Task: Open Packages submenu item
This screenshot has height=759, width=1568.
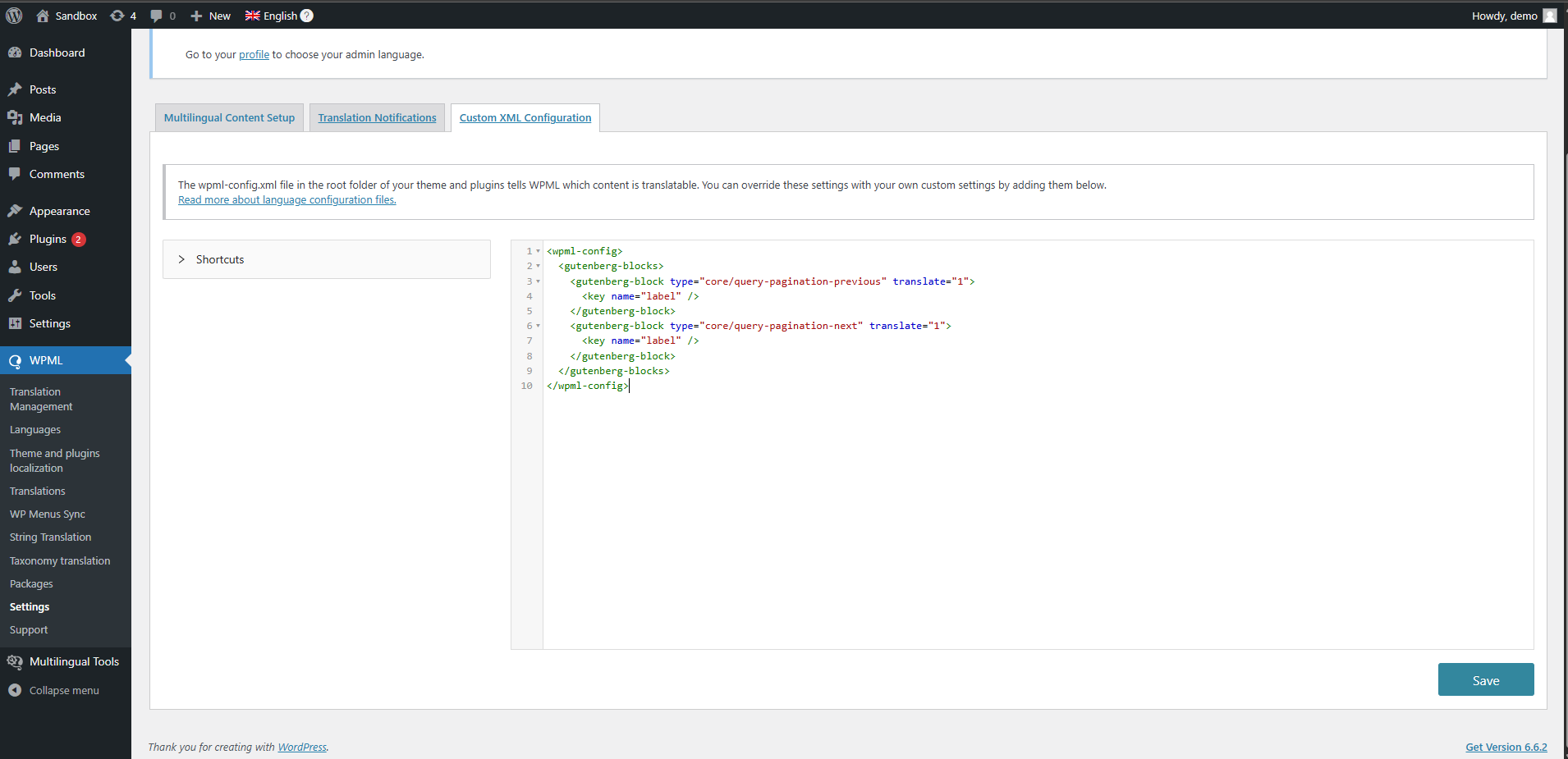Action: pos(31,583)
